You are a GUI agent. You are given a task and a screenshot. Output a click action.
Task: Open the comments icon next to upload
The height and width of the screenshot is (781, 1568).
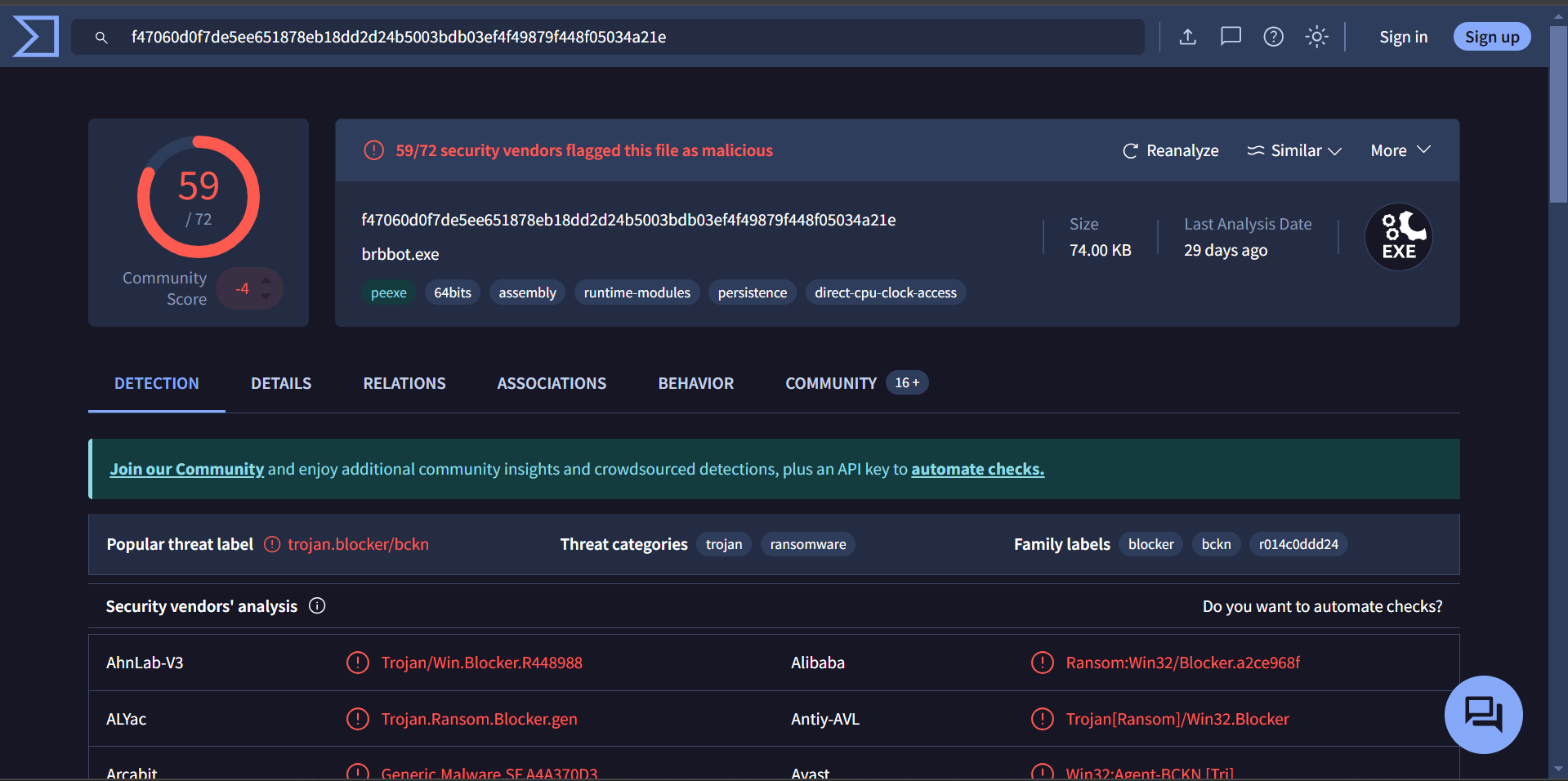click(1231, 36)
